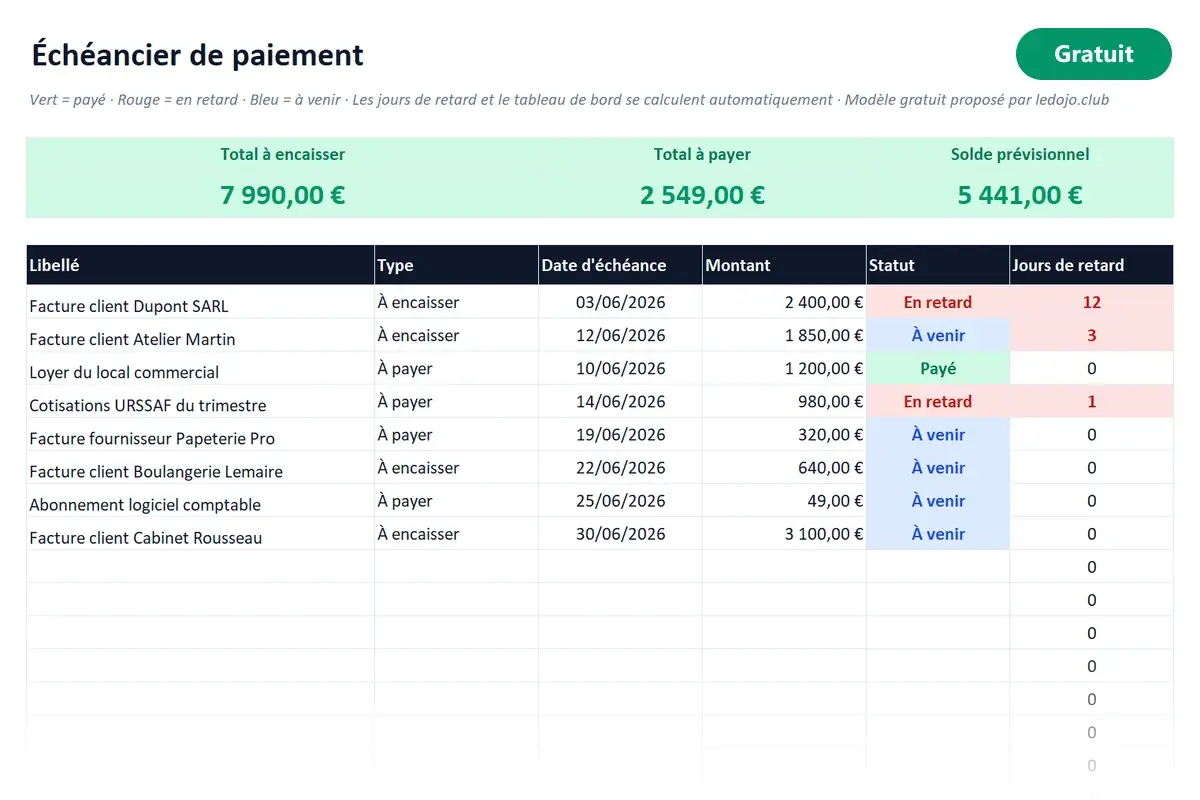Click the À payer type for Cotisations URSSAF
The height and width of the screenshot is (800, 1200).
click(456, 401)
